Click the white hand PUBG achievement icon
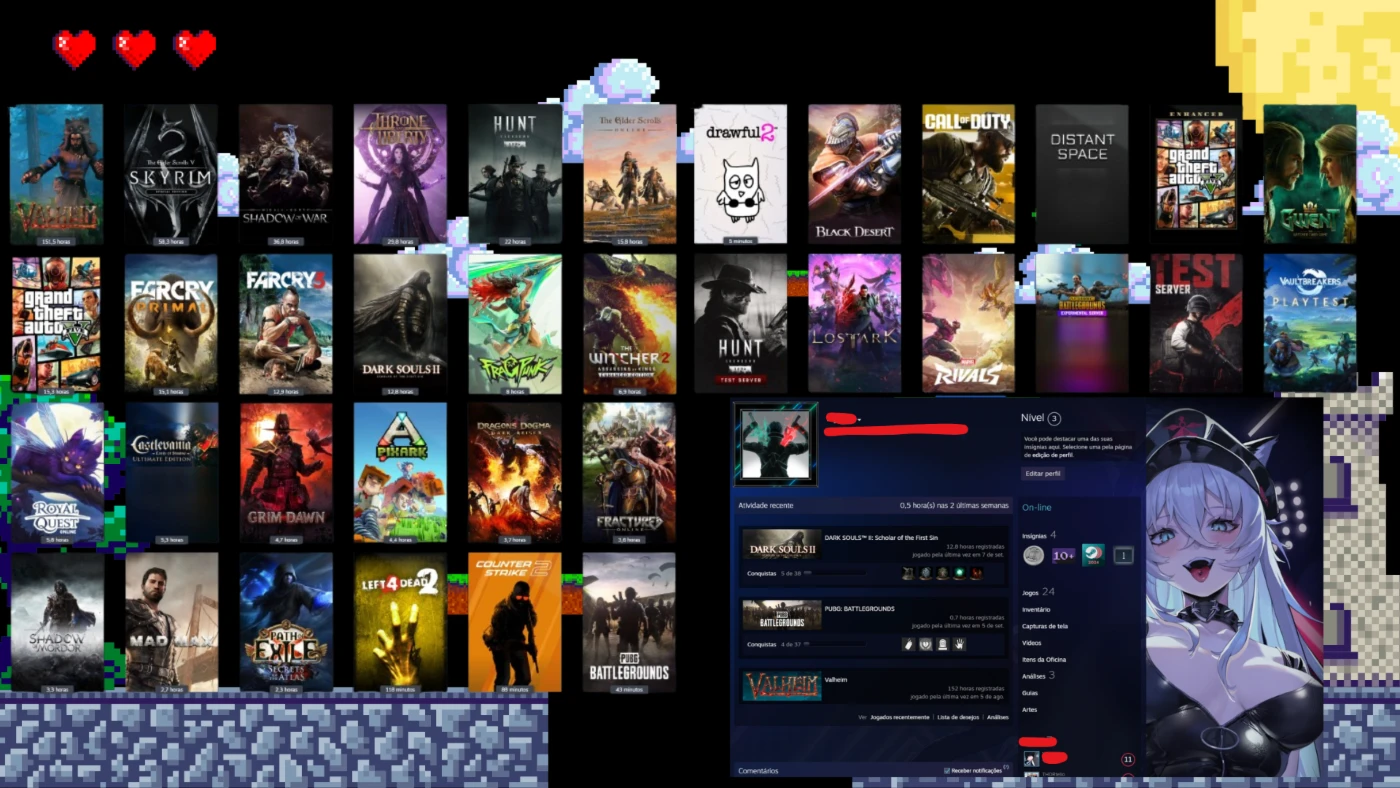This screenshot has width=1400, height=788. click(959, 644)
